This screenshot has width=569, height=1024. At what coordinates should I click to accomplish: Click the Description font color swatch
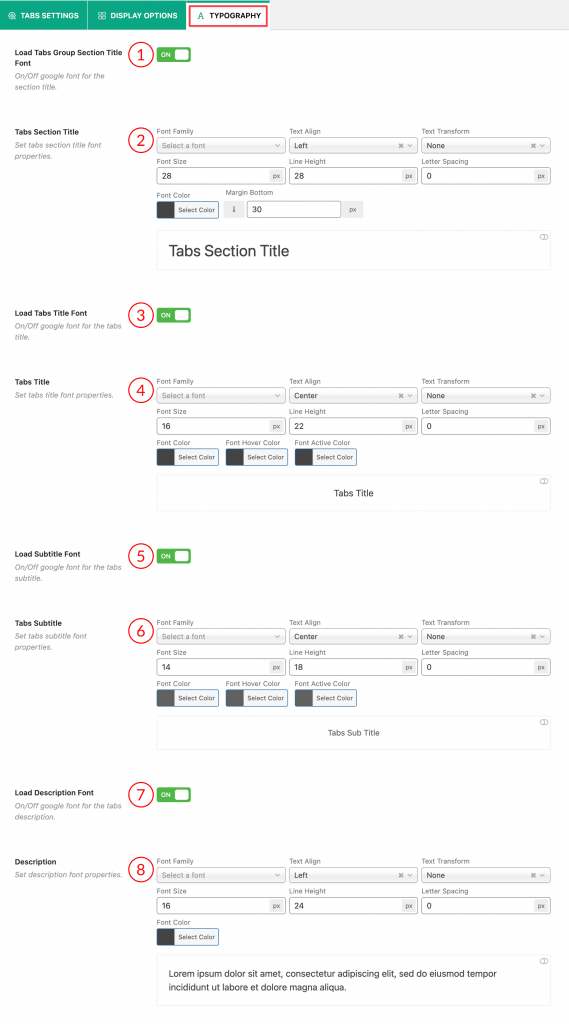pos(166,937)
